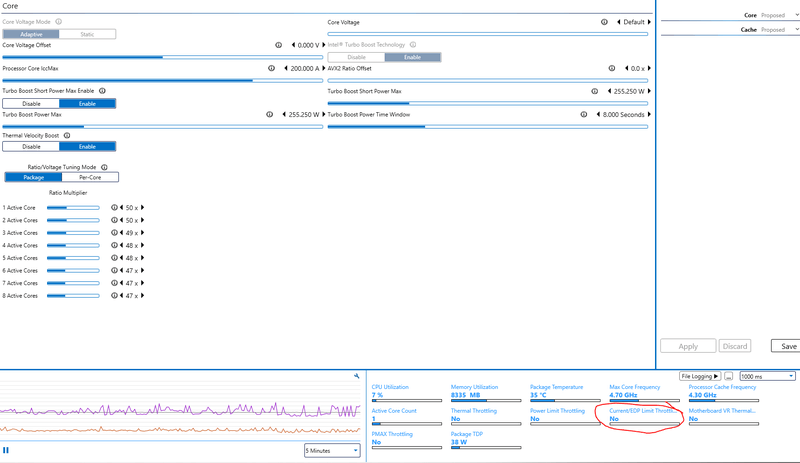Increase 1 Active Core multiplier arrow

[x=143, y=208]
